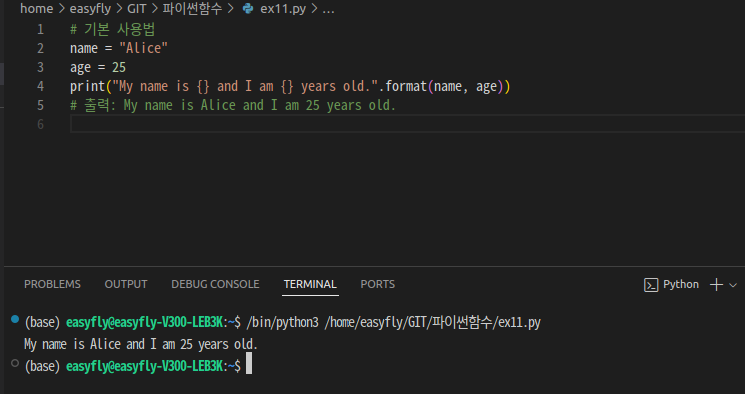The image size is (745, 394).
Task: Click the Python terminal label
Action: pyautogui.click(x=681, y=284)
